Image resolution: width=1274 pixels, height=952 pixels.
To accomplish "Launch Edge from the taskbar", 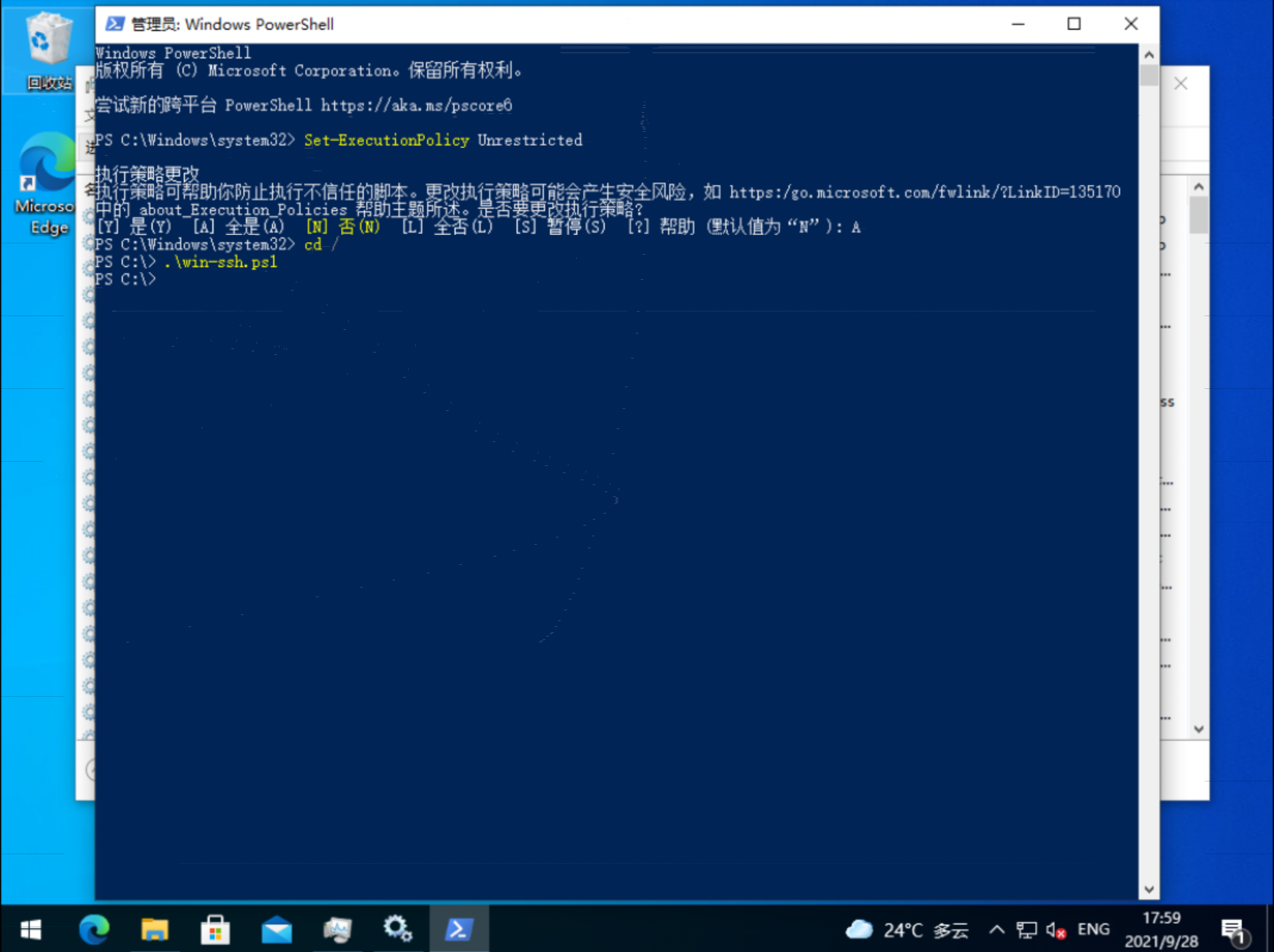I will (x=94, y=930).
